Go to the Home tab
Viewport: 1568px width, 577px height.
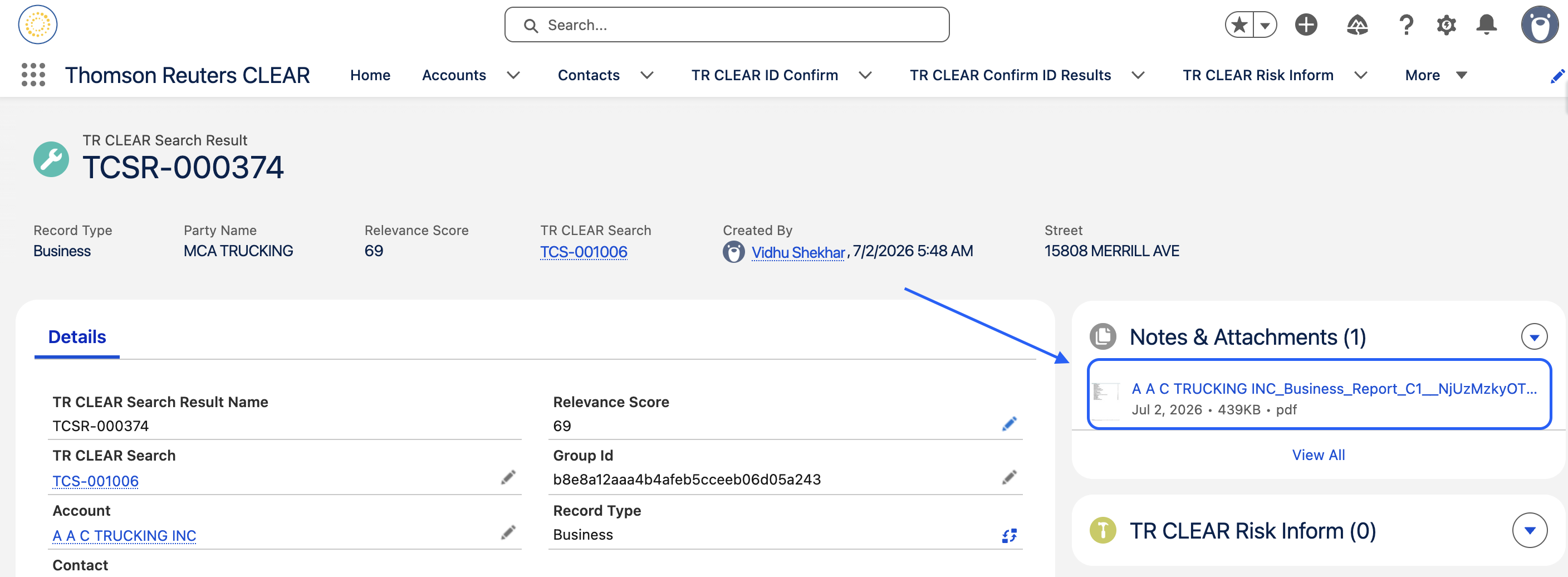point(370,76)
